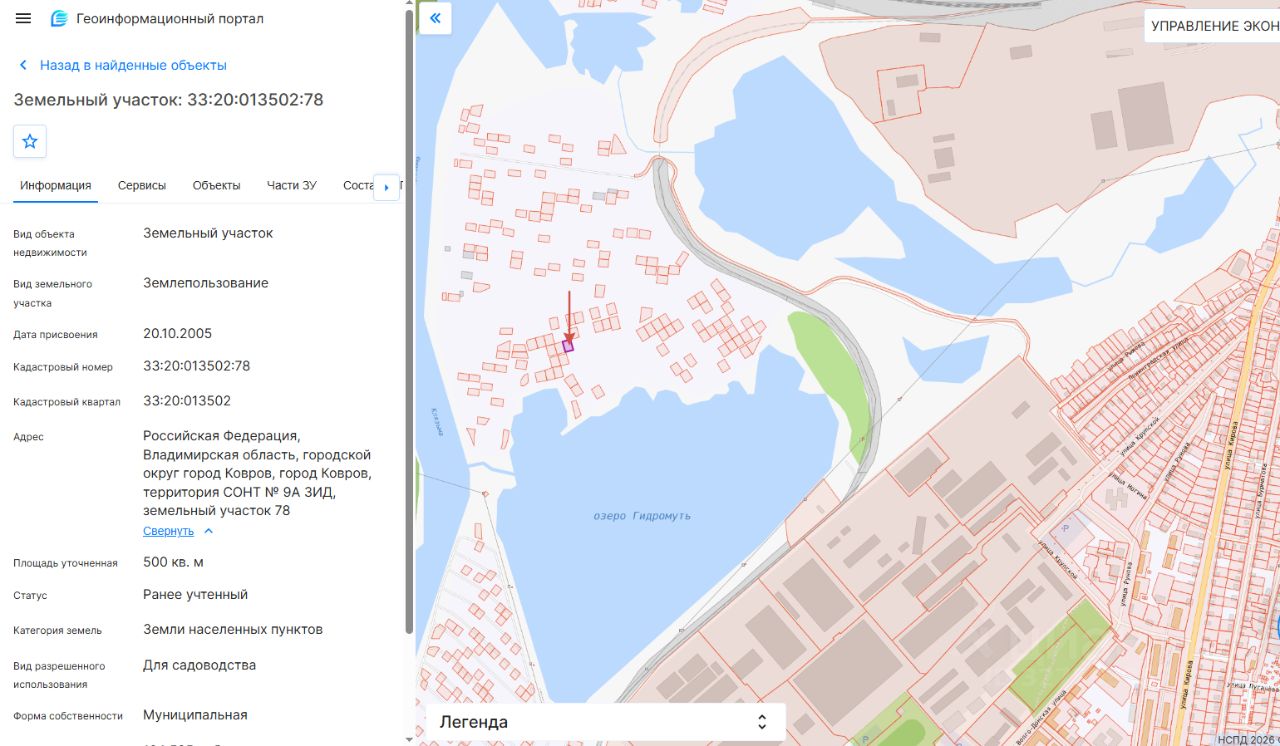Go back via the left arrow icon
The height and width of the screenshot is (746, 1280).
(x=23, y=65)
